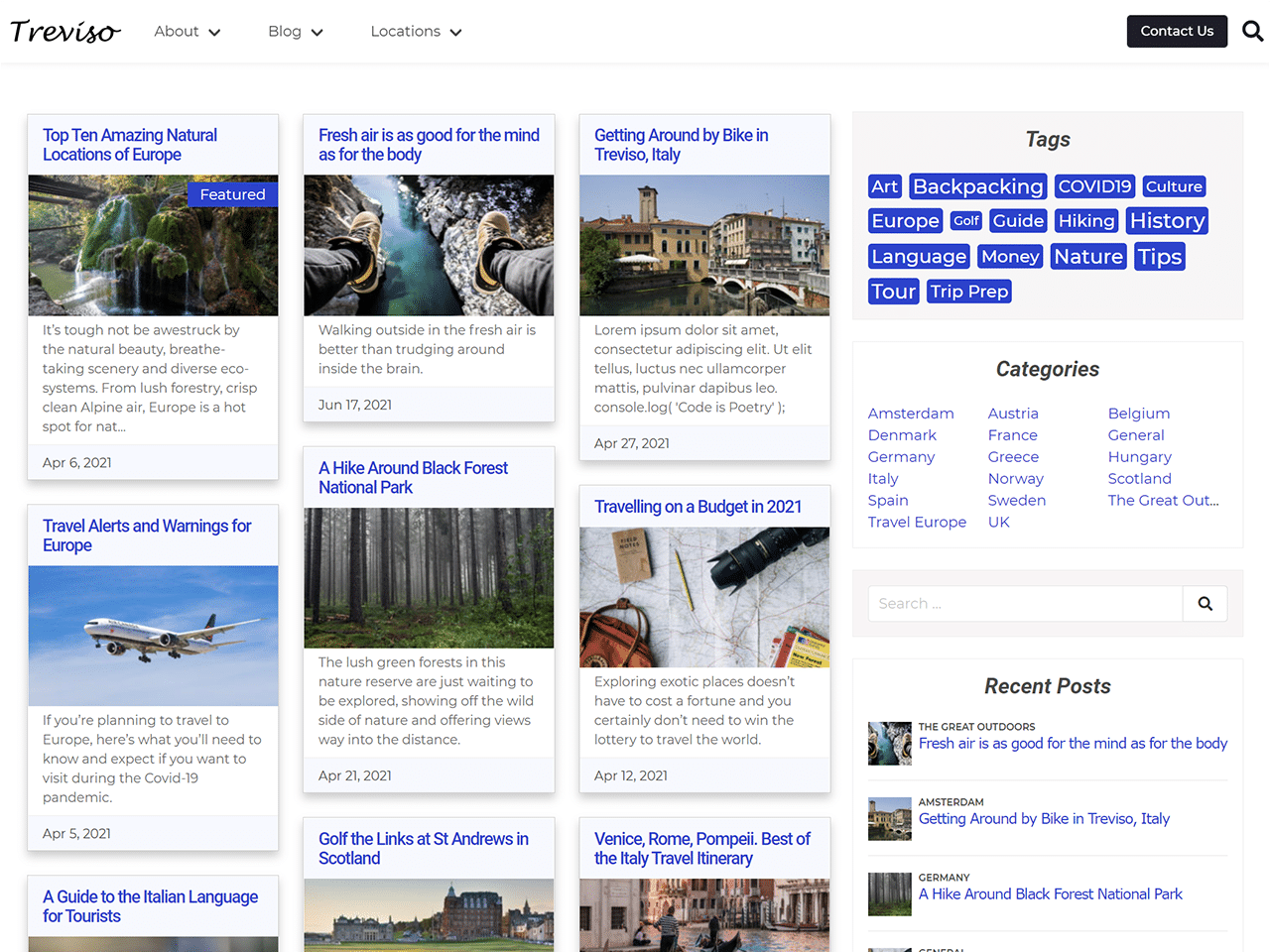Open Venice, Rome, Pompeii itinerary post
Screen dimensions: 1270x952
[702, 849]
